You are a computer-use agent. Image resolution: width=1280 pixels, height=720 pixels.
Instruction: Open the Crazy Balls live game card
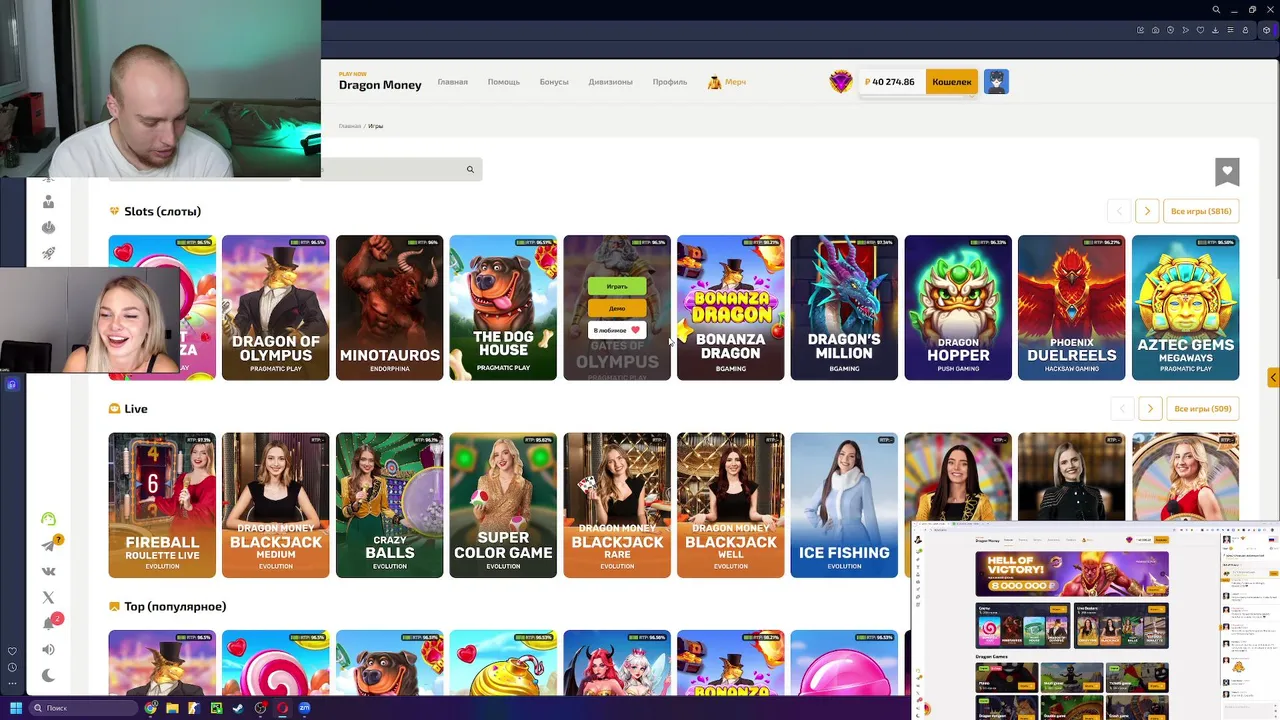coord(389,505)
